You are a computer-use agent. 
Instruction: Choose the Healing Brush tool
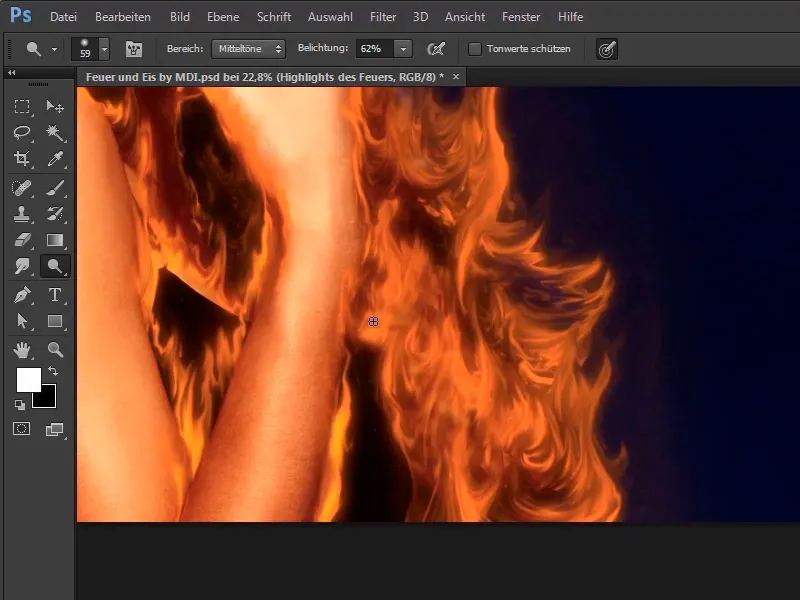pyautogui.click(x=22, y=188)
